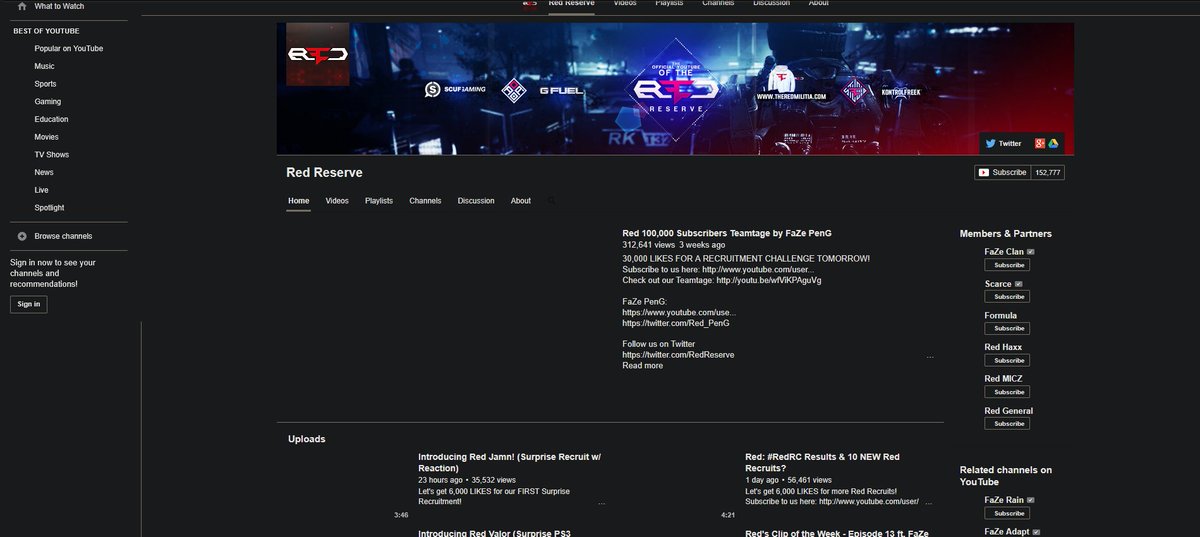This screenshot has height=537, width=1200.
Task: Click the BEST OF YOUTUBE heading
Action: [44, 31]
